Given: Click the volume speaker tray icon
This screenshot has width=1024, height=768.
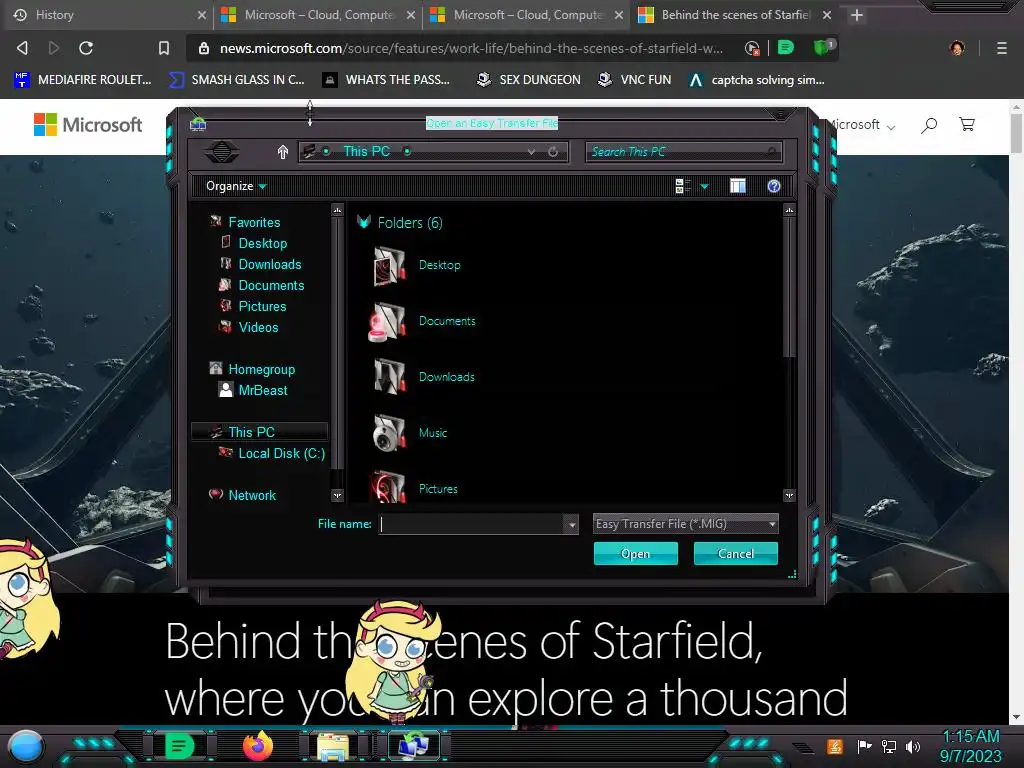Looking at the screenshot, I should (x=913, y=746).
